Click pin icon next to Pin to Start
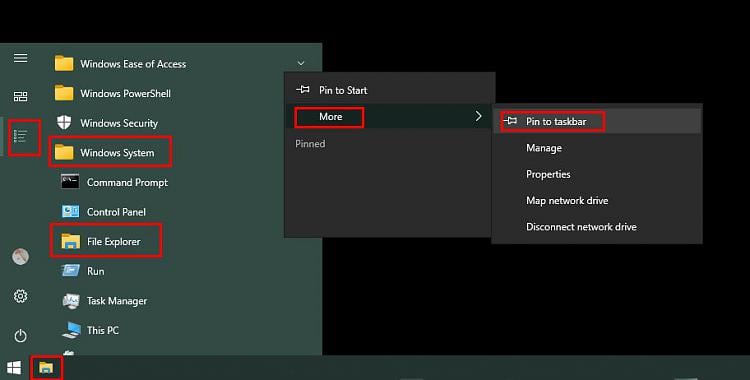The image size is (750, 380). 303,89
